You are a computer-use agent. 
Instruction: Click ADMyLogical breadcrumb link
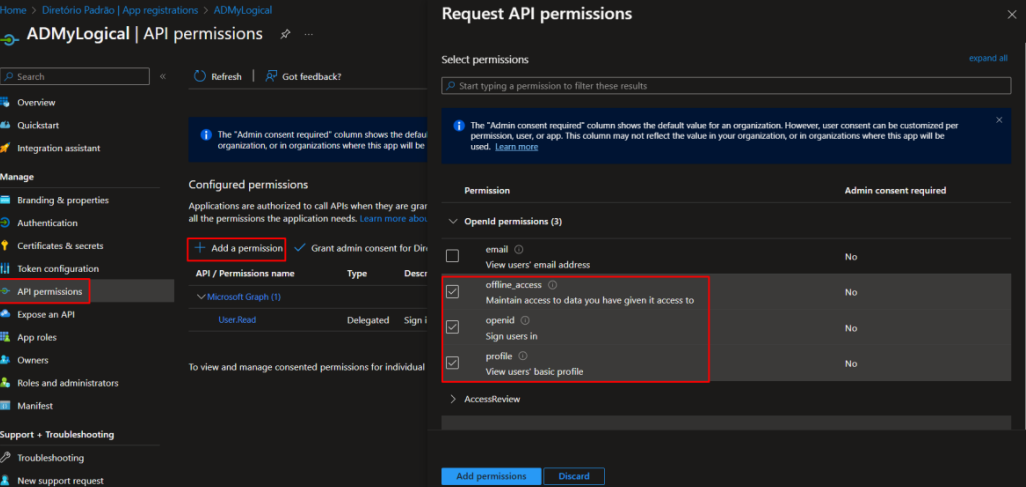(243, 10)
